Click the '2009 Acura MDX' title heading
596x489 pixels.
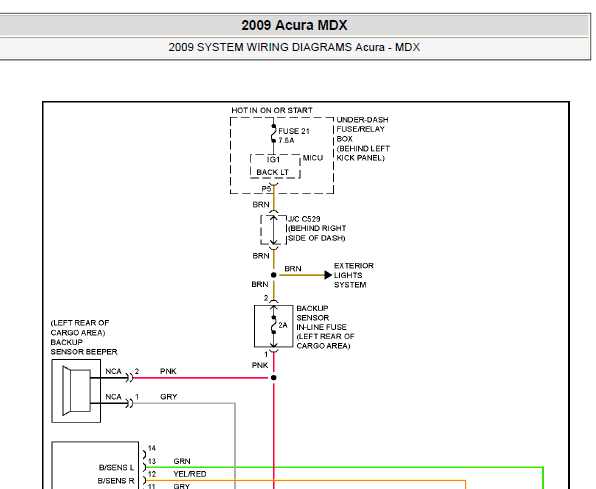[294, 25]
